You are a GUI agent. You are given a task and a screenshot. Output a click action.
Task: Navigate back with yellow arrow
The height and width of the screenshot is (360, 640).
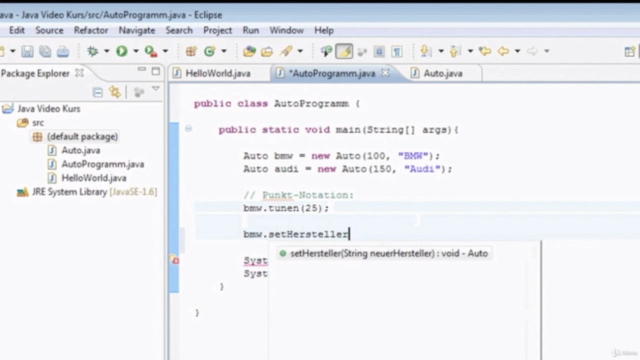[503, 51]
